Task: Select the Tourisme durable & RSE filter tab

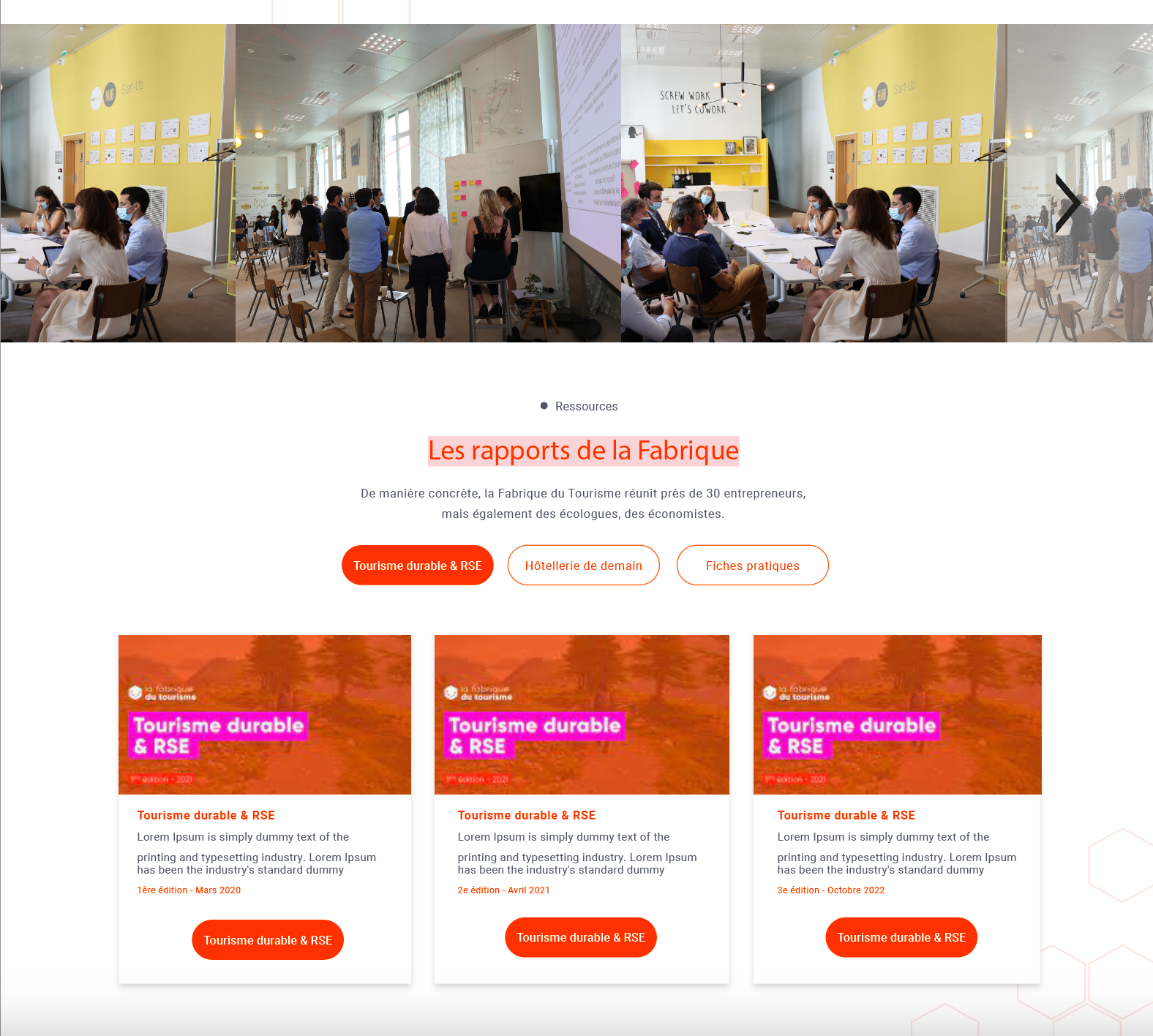Action: (418, 566)
